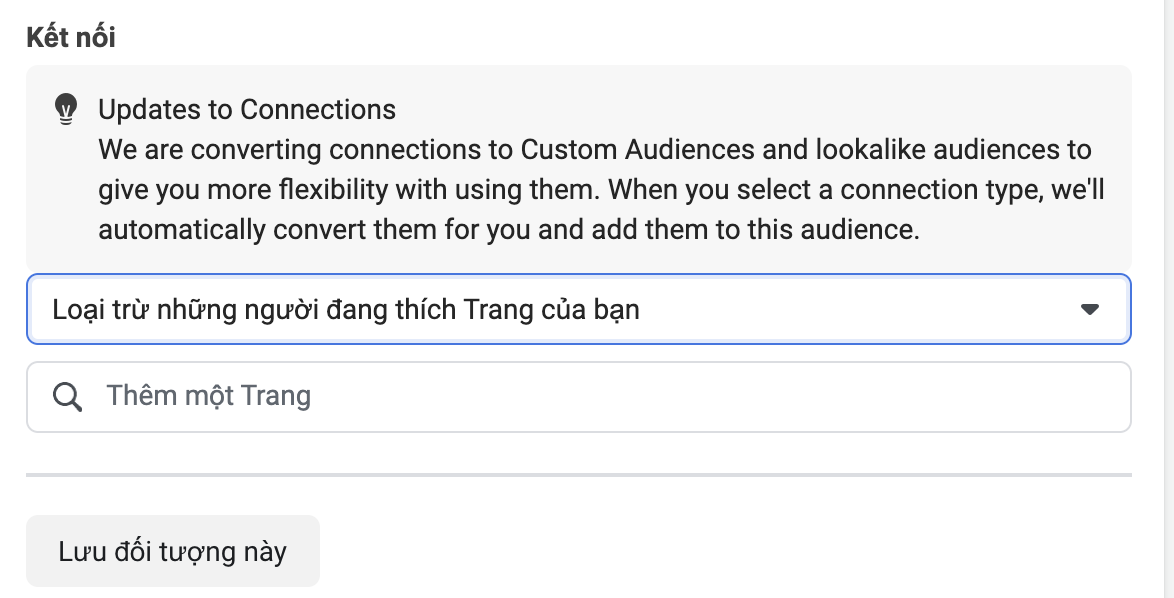1174x598 pixels.
Task: Select the text "Trang của bạn" in dropdown
Action: 551,309
